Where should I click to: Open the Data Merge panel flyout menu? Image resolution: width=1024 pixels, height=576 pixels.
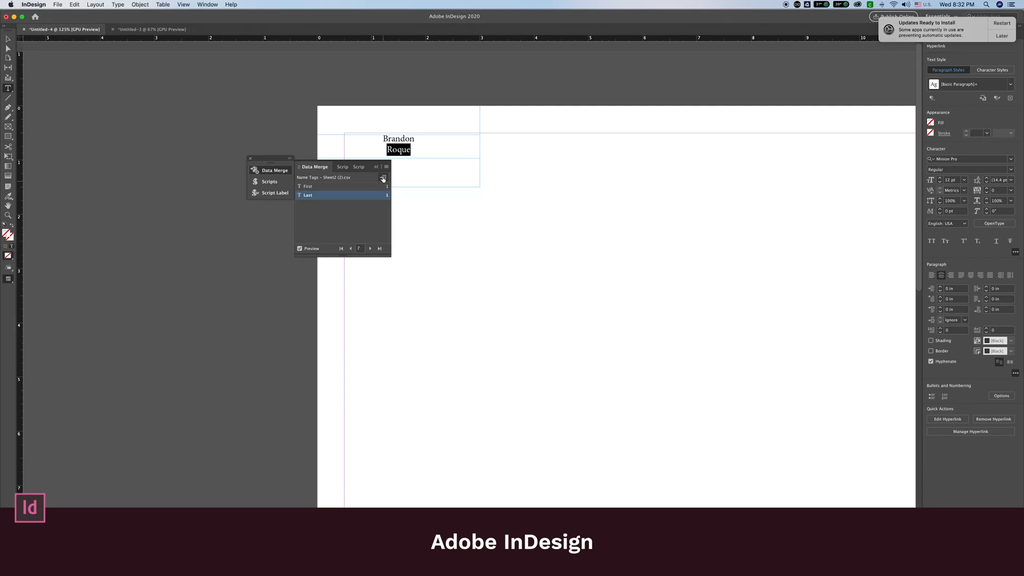385,167
